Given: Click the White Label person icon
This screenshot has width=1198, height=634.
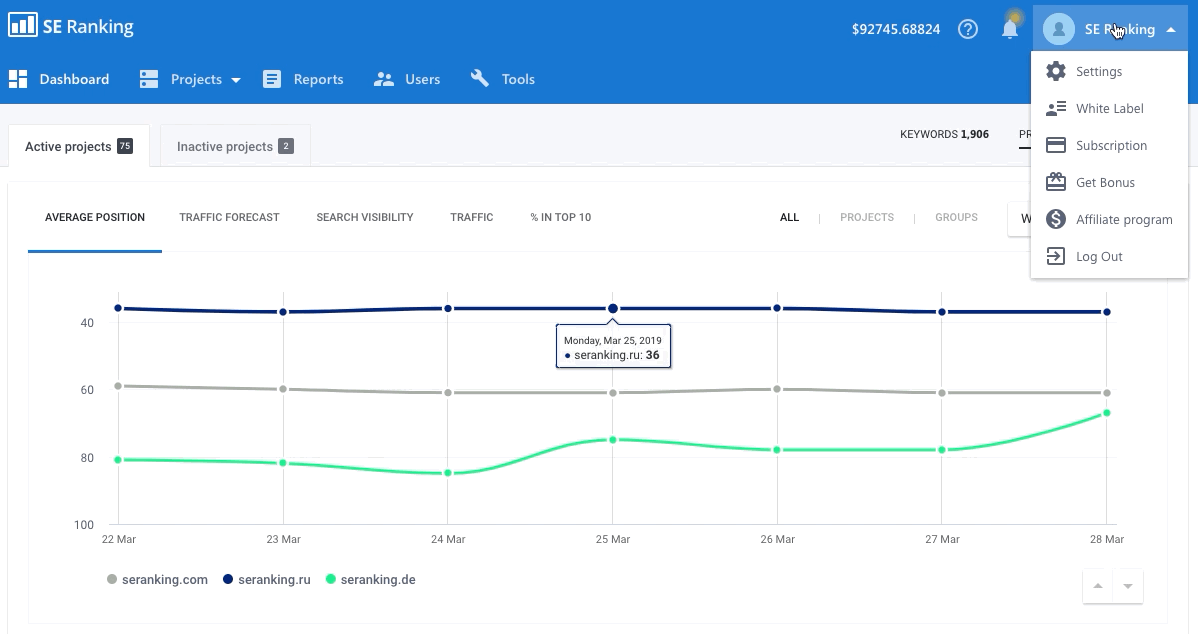Looking at the screenshot, I should (1056, 108).
